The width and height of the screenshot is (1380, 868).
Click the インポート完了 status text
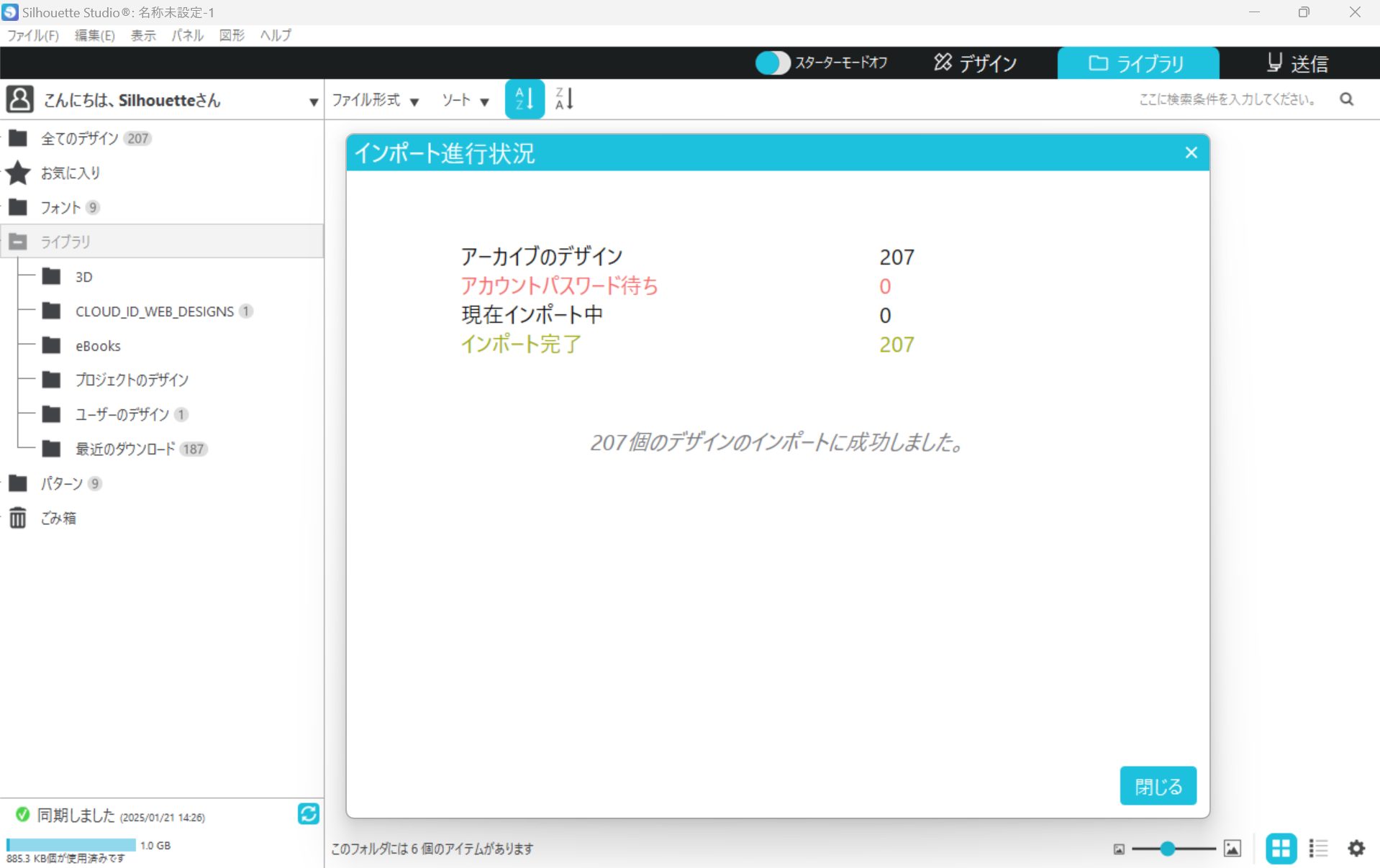coord(521,344)
